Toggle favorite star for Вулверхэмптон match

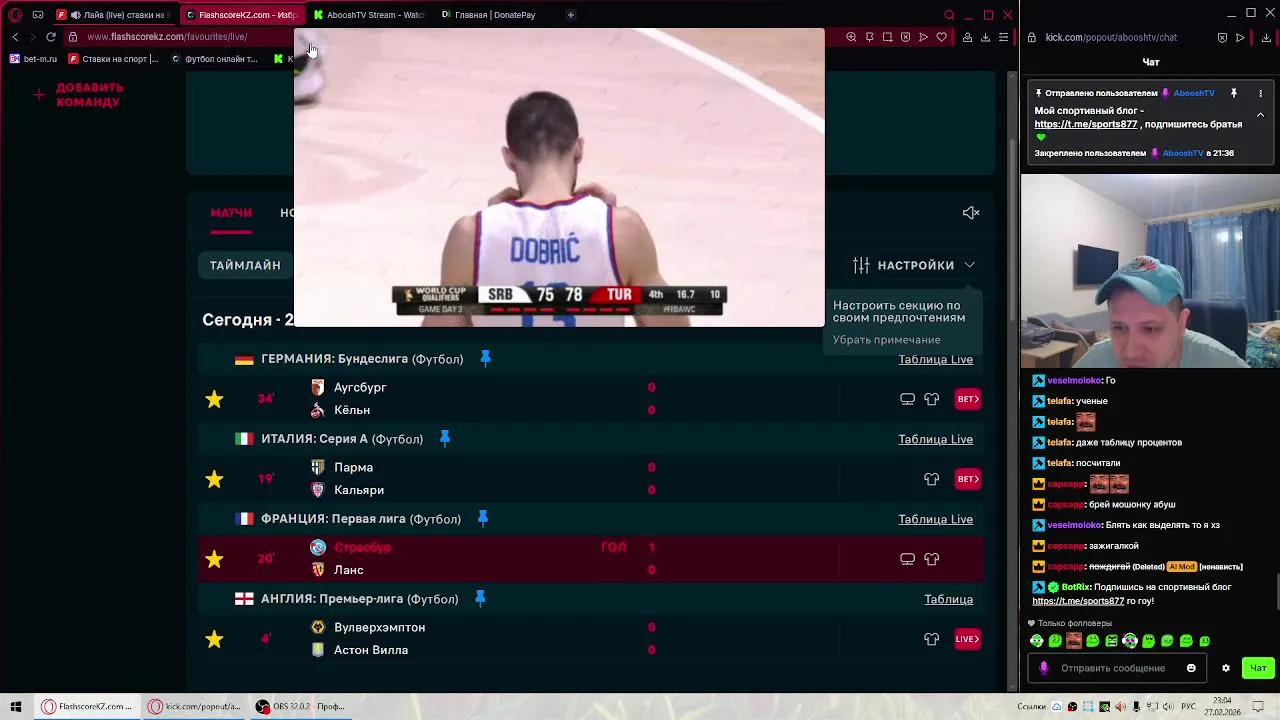click(x=214, y=639)
